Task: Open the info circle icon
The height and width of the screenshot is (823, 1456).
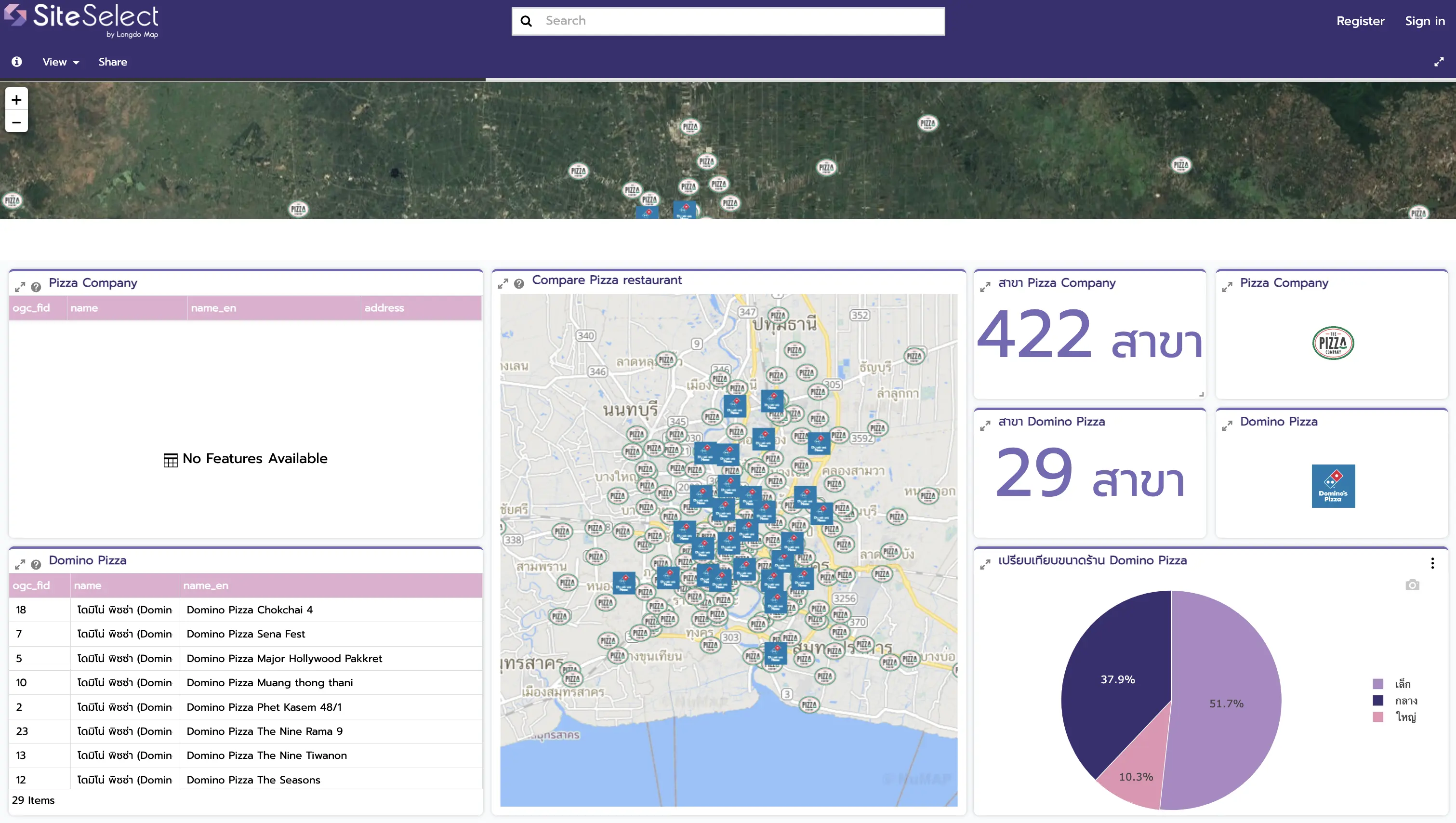Action: coord(16,62)
